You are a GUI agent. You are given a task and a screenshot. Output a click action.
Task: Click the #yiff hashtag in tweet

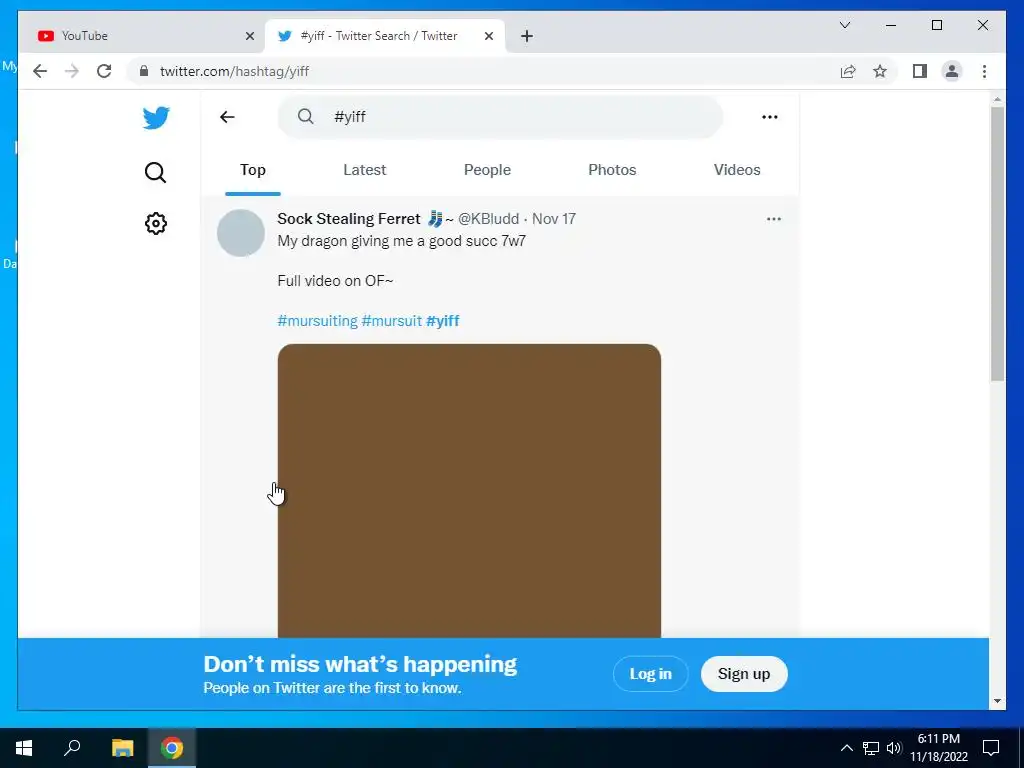[443, 321]
